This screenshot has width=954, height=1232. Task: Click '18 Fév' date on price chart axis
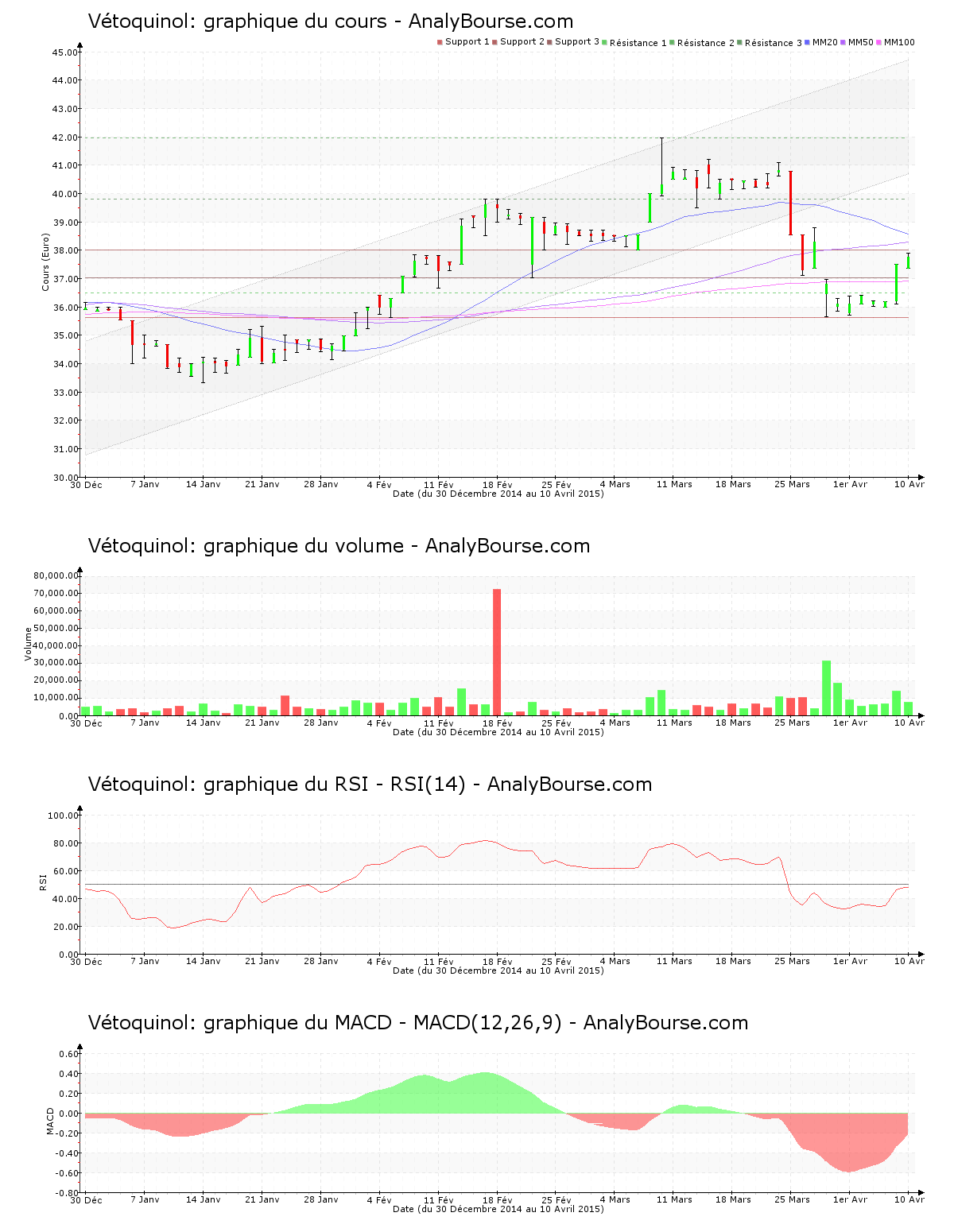click(x=498, y=484)
